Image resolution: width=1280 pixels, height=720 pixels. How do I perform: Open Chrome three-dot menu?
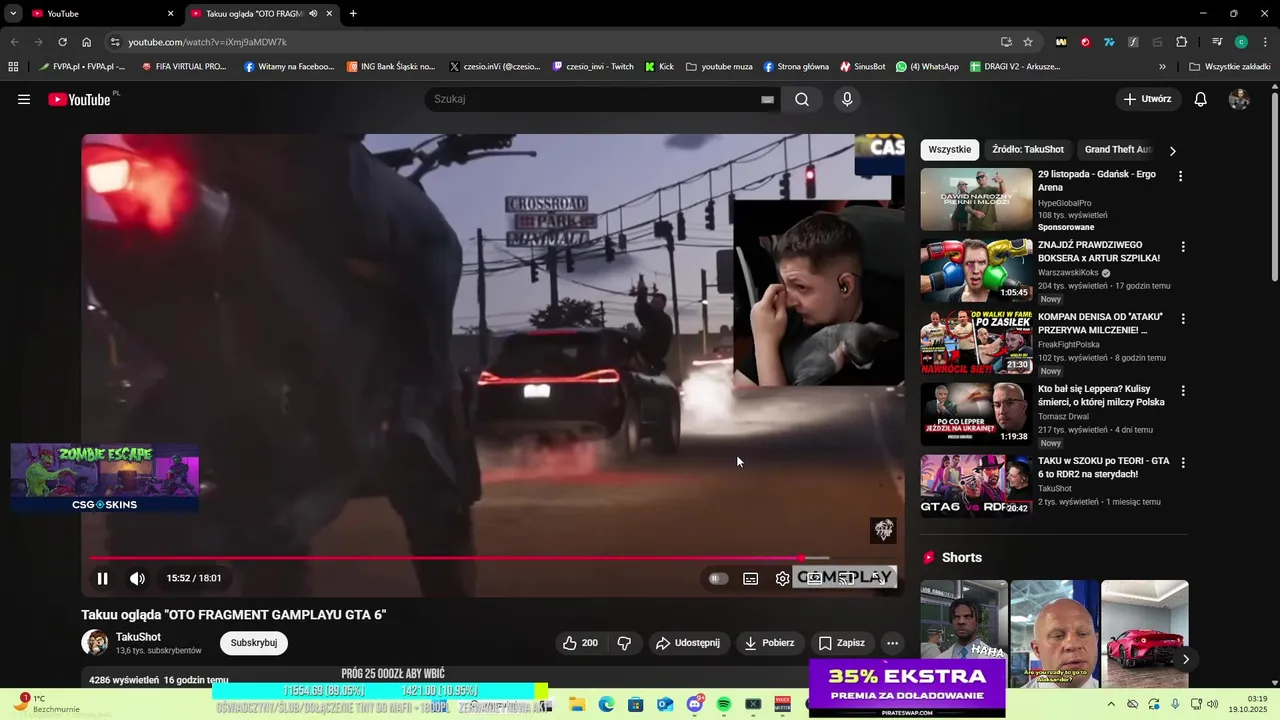click(1263, 42)
